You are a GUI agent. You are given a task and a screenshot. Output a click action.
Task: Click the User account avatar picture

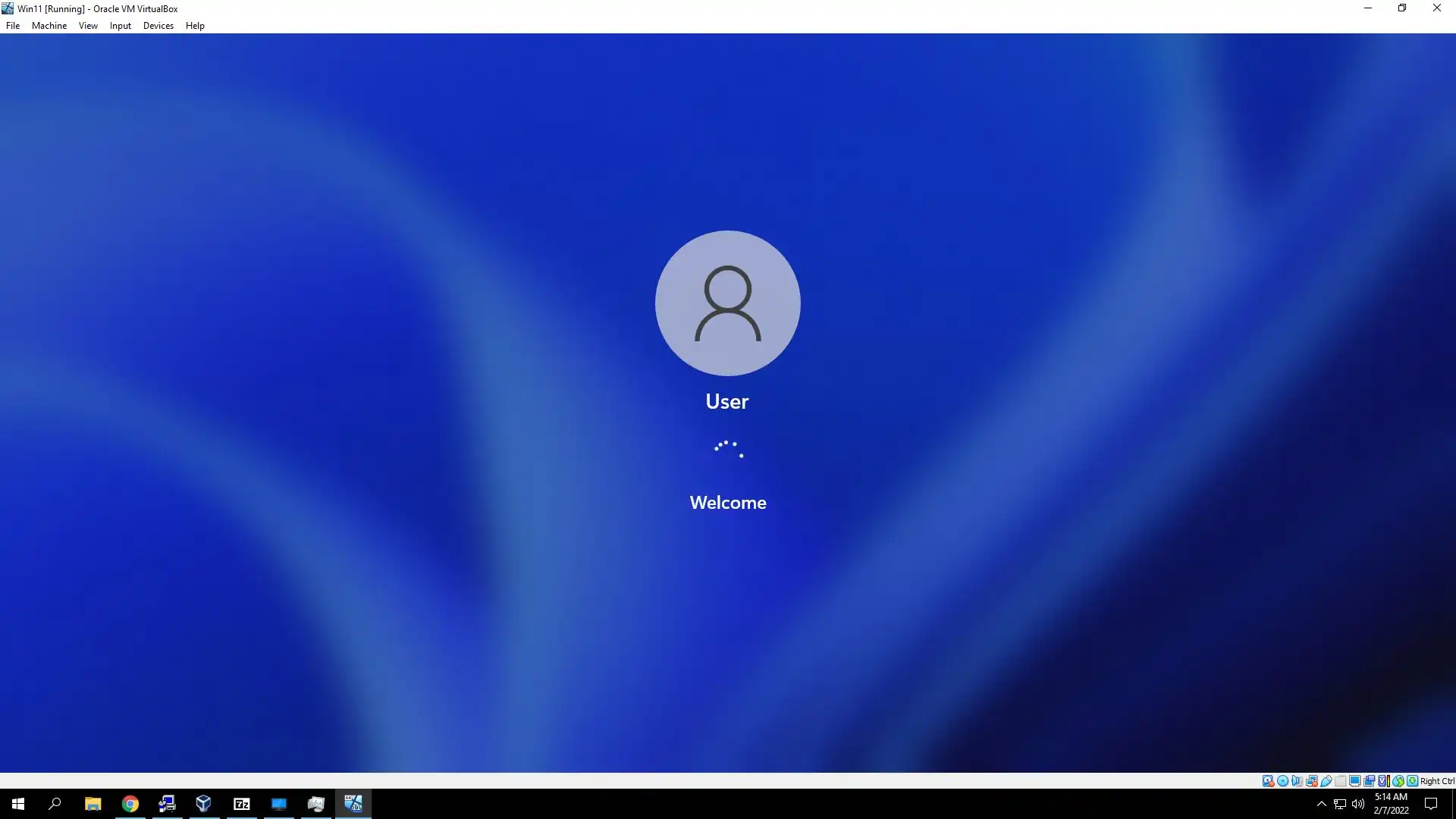tap(727, 303)
